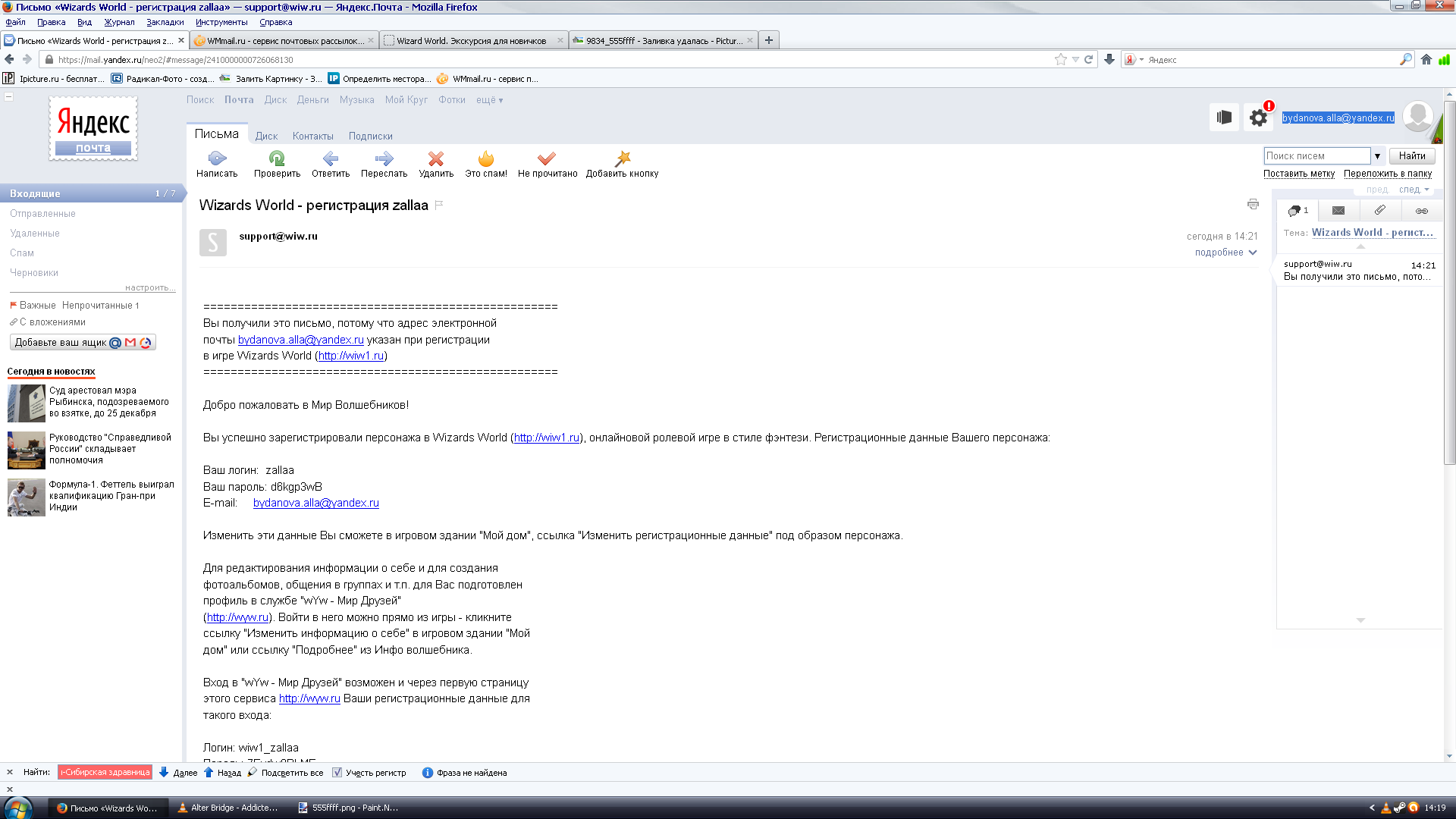Reply to the message with Ответить
This screenshot has height=819, width=1456.
pyautogui.click(x=331, y=164)
